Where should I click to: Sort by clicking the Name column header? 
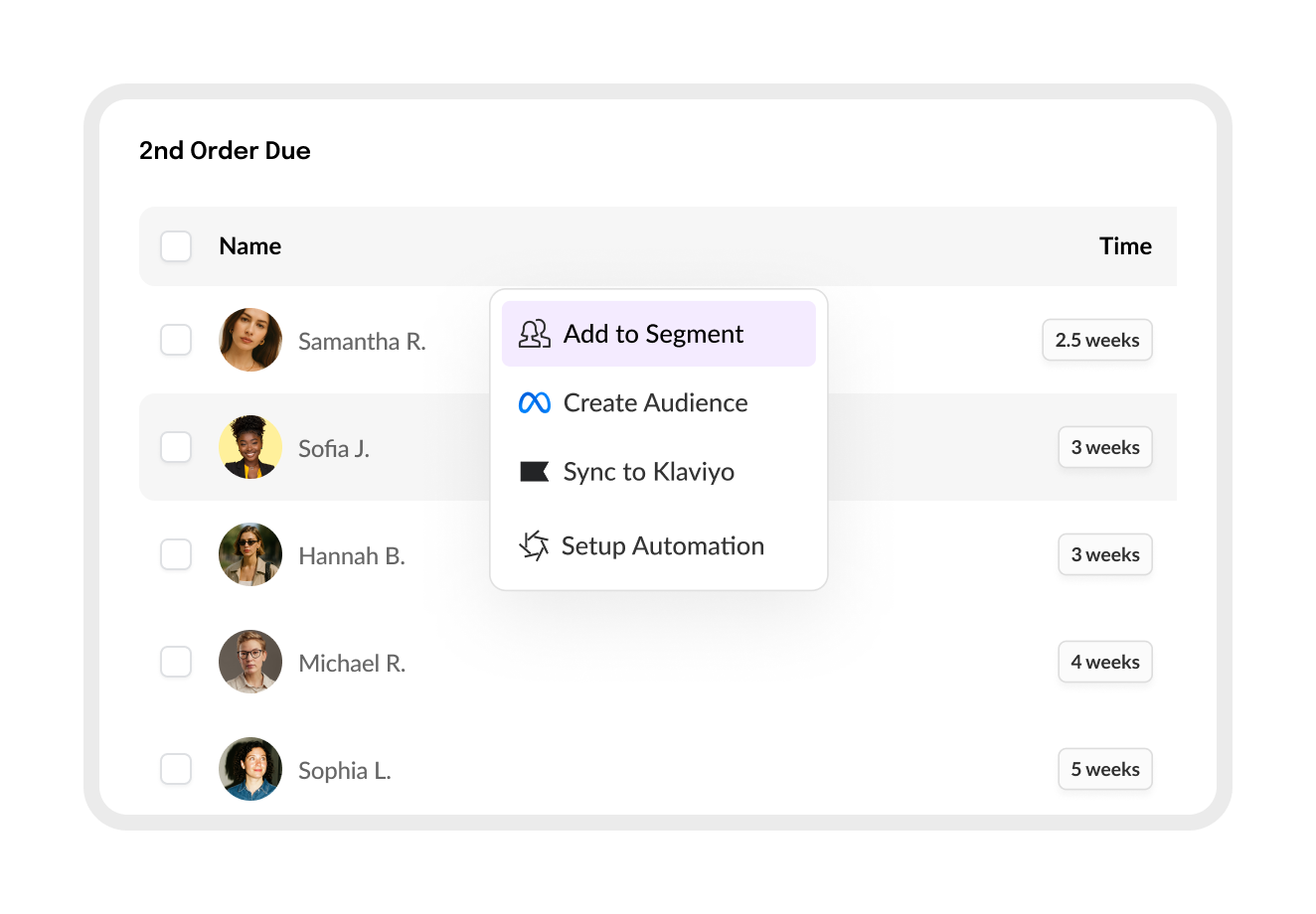coord(249,245)
